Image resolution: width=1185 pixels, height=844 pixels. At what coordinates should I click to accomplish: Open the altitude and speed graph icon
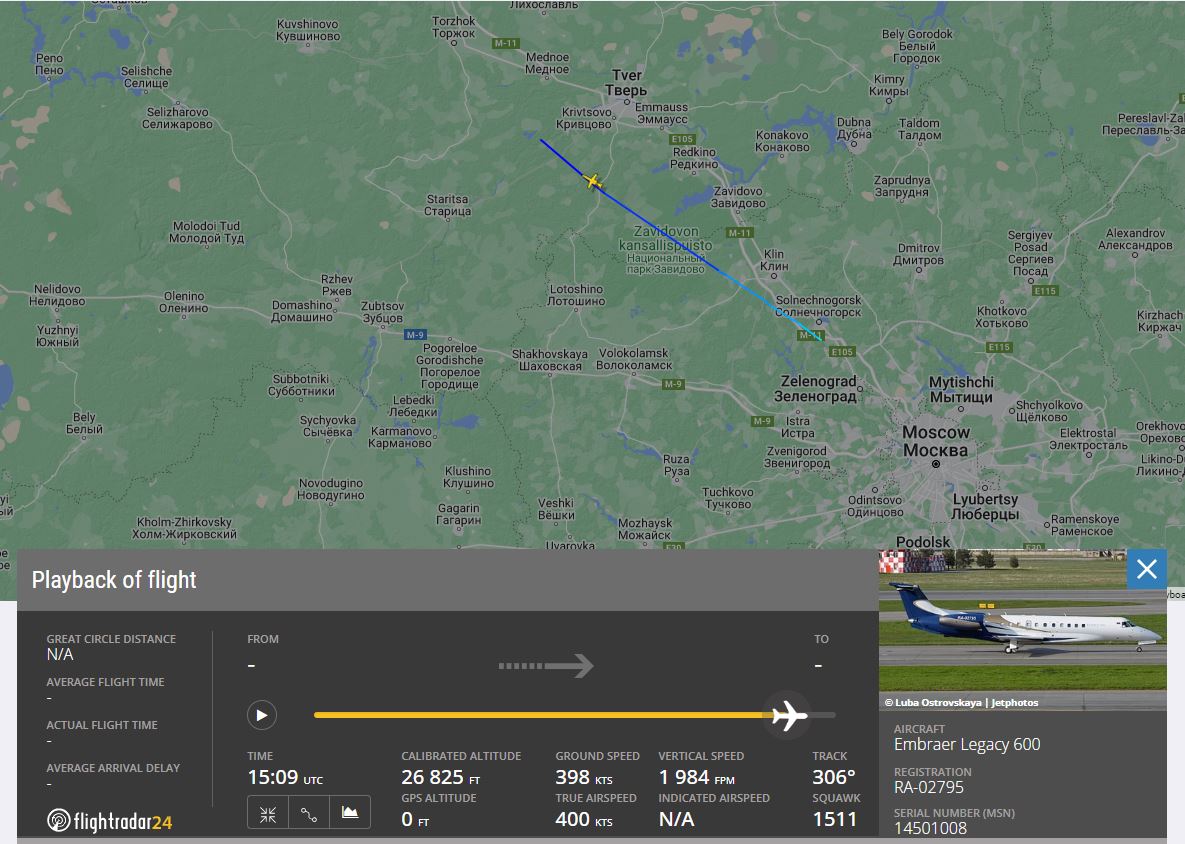coord(350,814)
